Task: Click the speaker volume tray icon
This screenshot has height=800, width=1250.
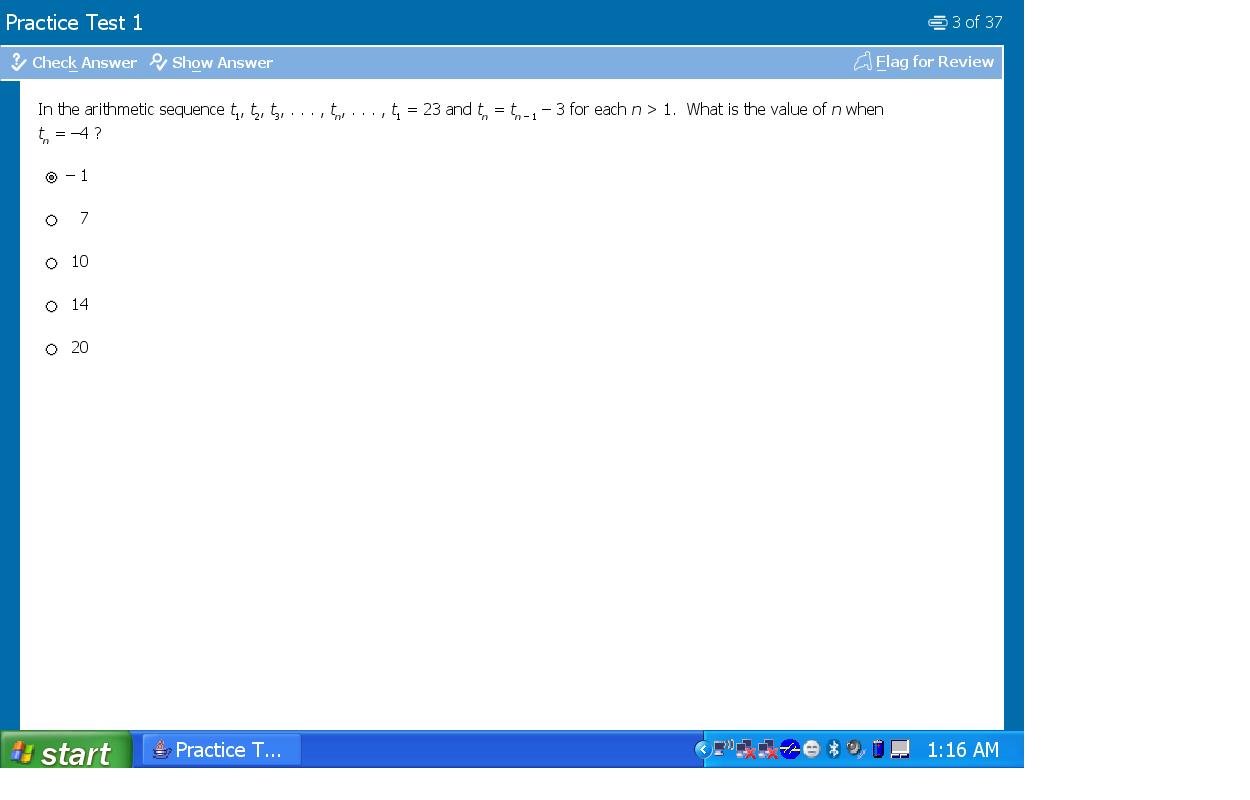Action: click(856, 749)
